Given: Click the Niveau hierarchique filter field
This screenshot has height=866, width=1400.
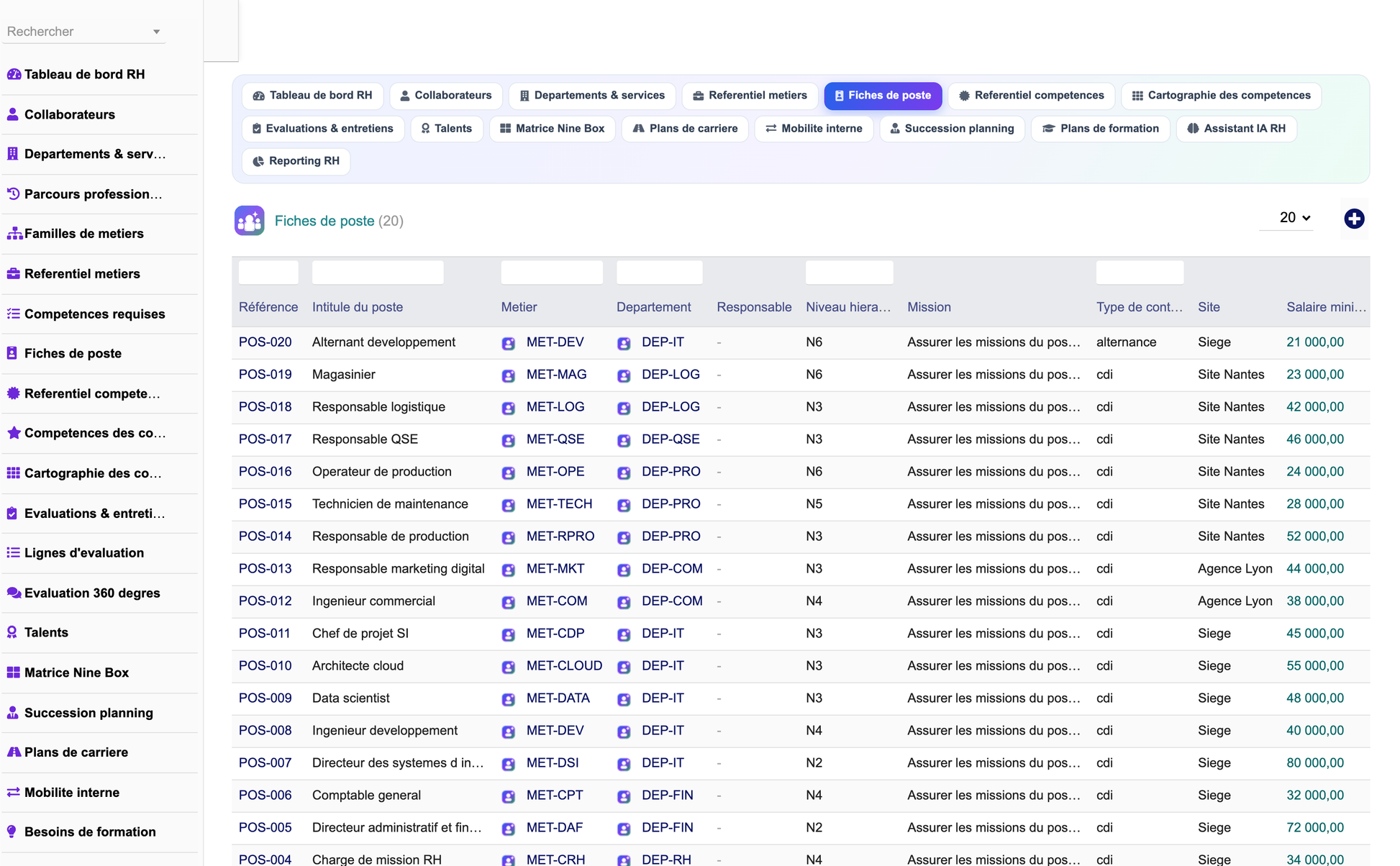Looking at the screenshot, I should pyautogui.click(x=849, y=273).
